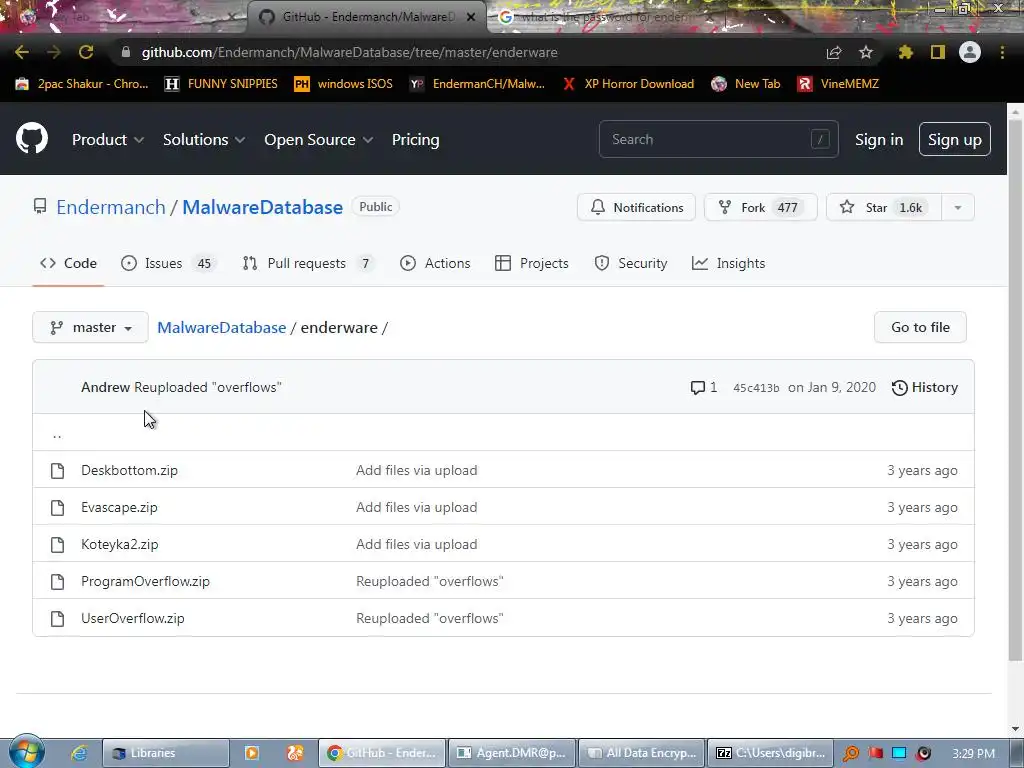Open the Endermanch owner link
Screen dimensions: 1024x768
point(110,207)
